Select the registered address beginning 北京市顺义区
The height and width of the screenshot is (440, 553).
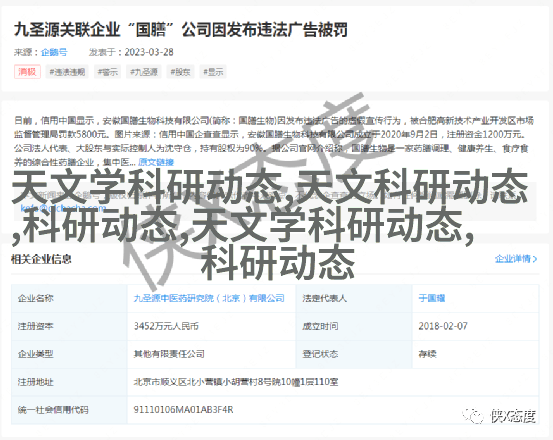click(x=236, y=382)
